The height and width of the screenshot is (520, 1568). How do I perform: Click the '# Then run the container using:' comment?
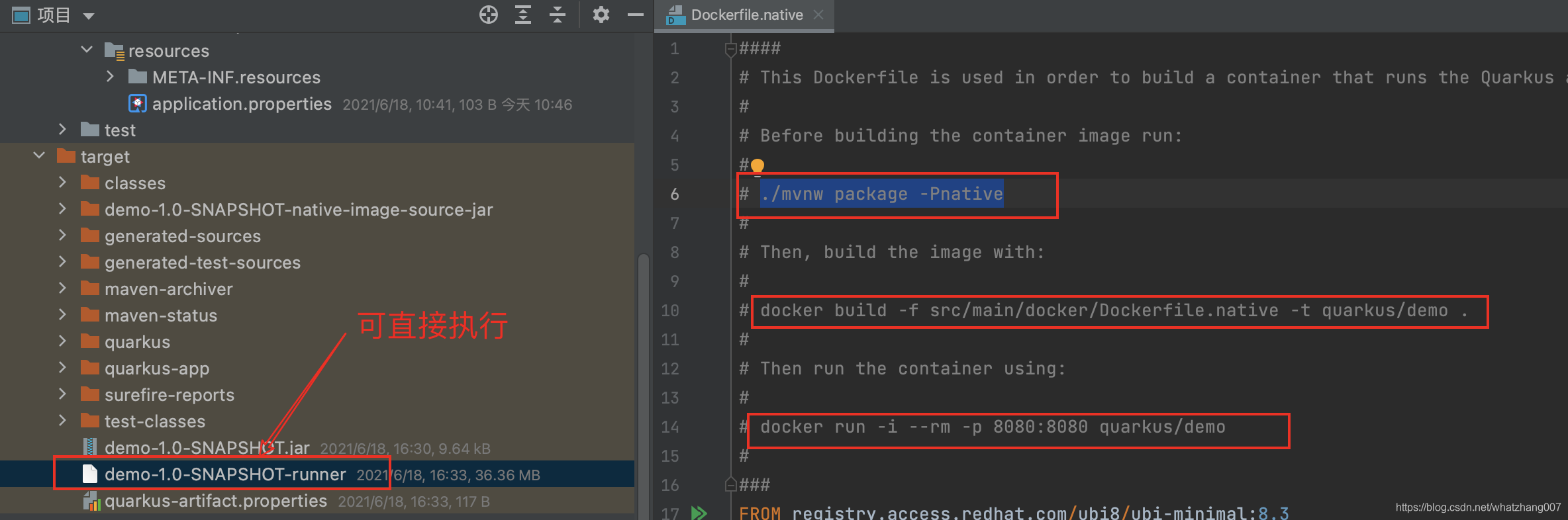tap(902, 368)
